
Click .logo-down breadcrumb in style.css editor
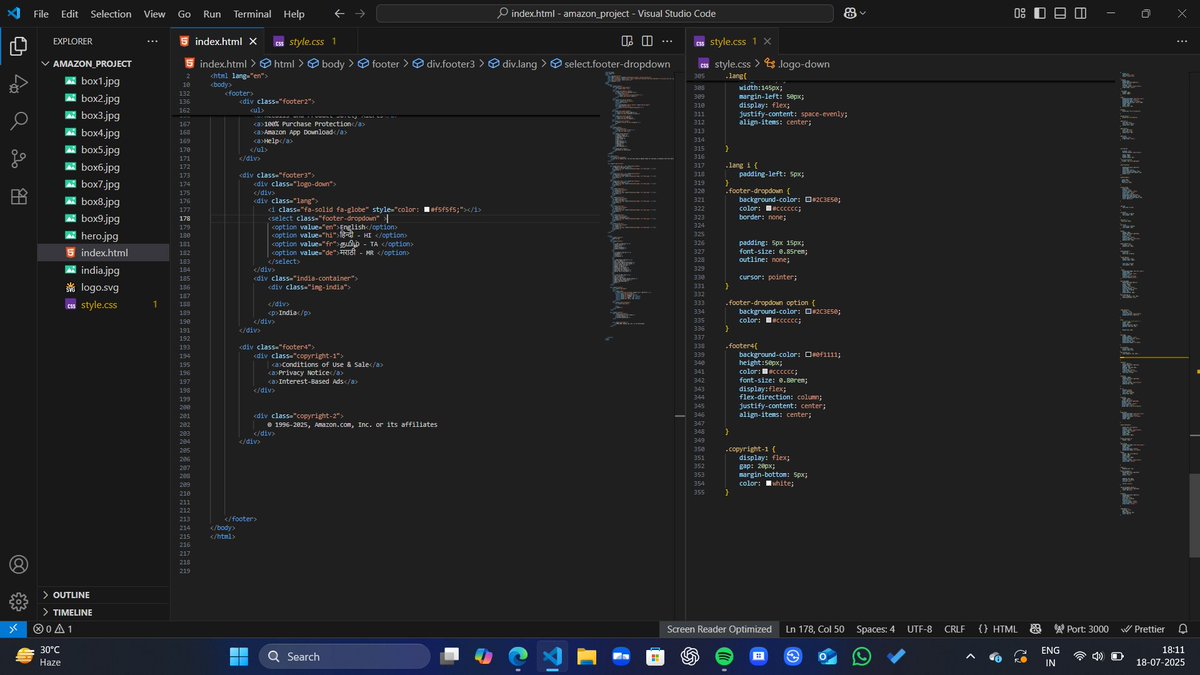pos(796,64)
